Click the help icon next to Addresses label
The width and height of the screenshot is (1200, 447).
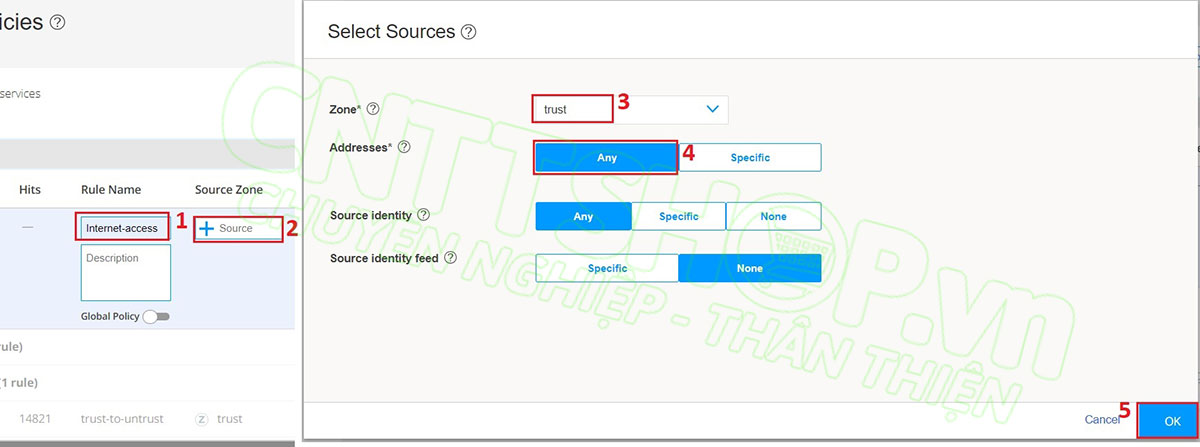404,147
